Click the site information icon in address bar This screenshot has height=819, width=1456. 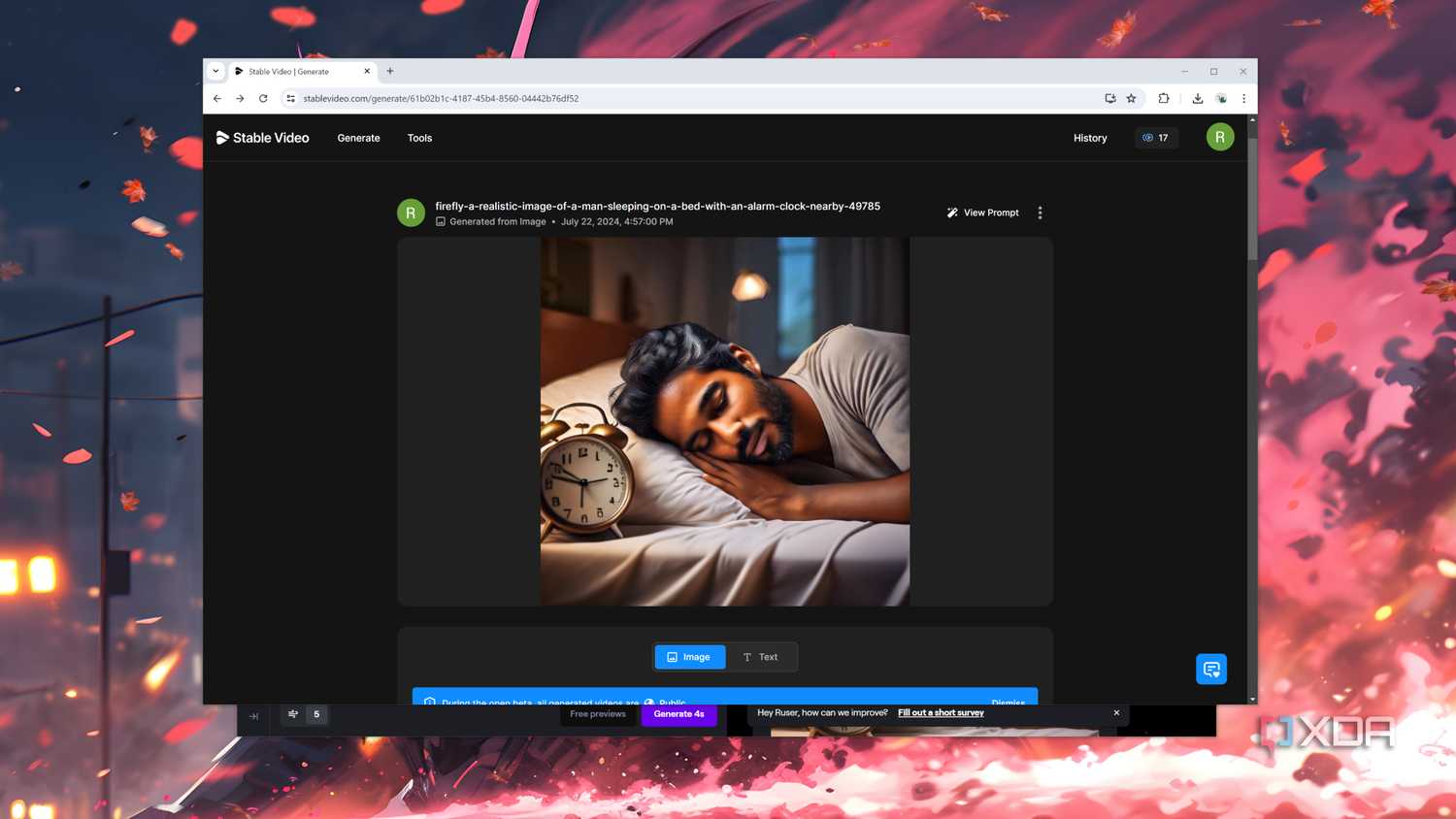tap(290, 98)
